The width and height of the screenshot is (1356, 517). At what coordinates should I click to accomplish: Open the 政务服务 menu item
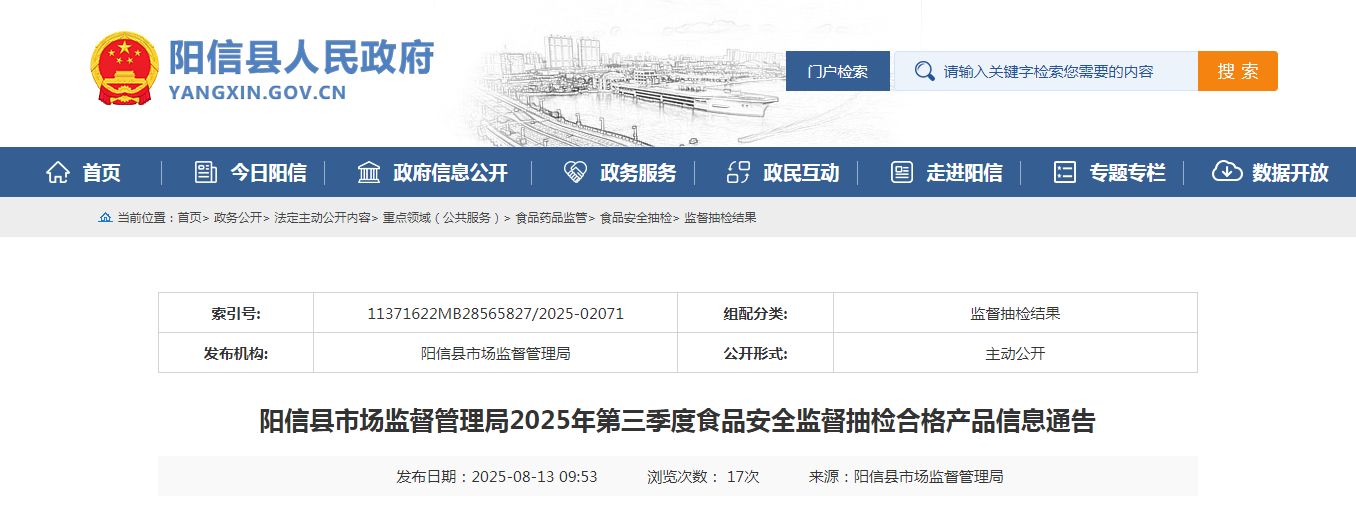coord(638,172)
